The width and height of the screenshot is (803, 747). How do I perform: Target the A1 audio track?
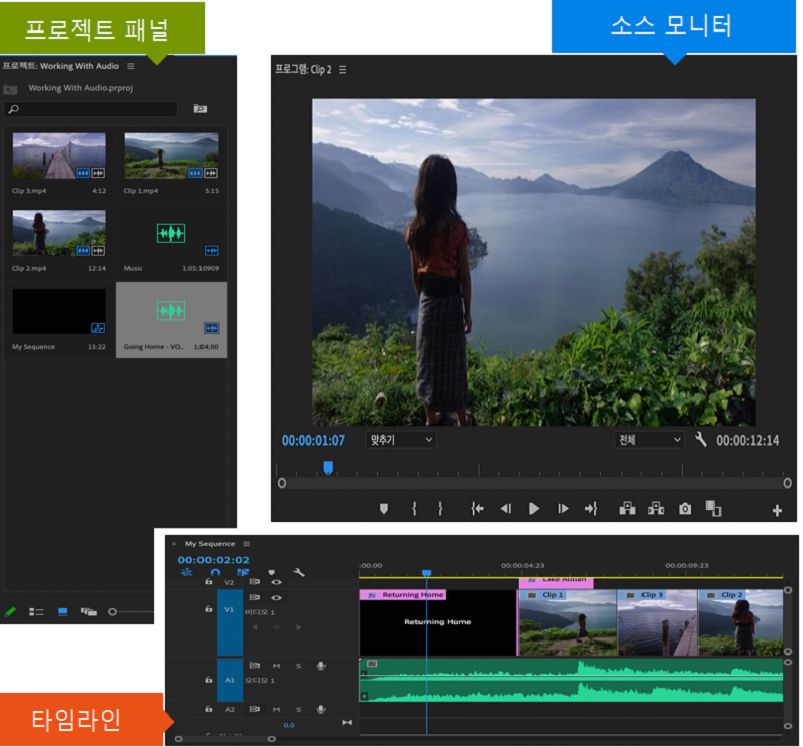(229, 680)
